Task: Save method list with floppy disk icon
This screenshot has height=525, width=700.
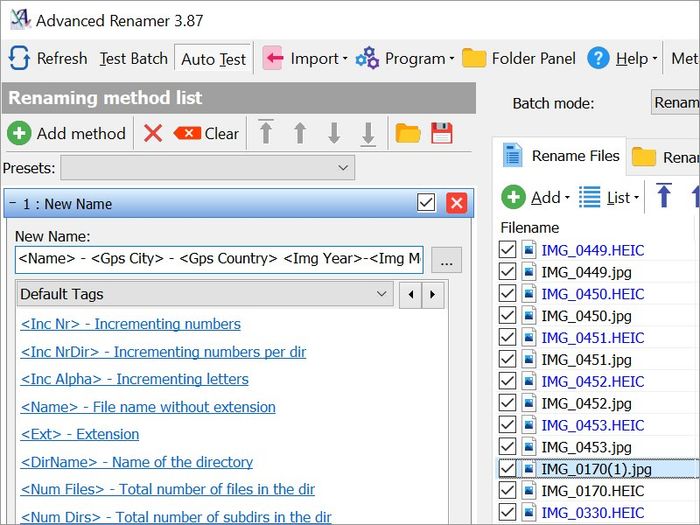Action: [x=442, y=133]
